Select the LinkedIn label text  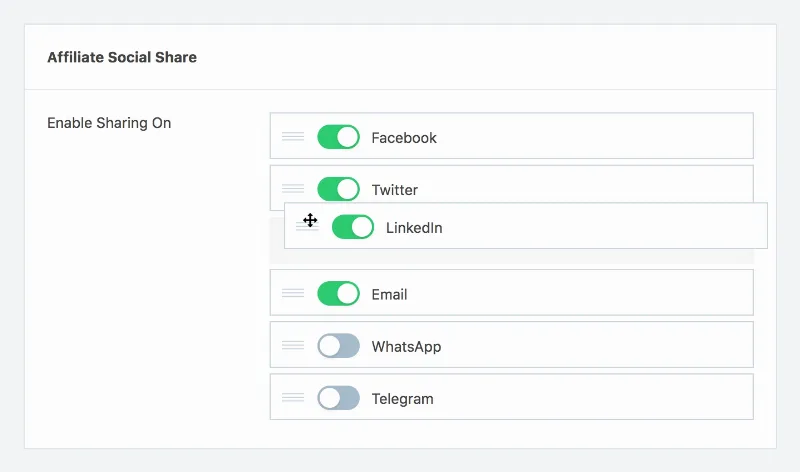[x=414, y=228]
